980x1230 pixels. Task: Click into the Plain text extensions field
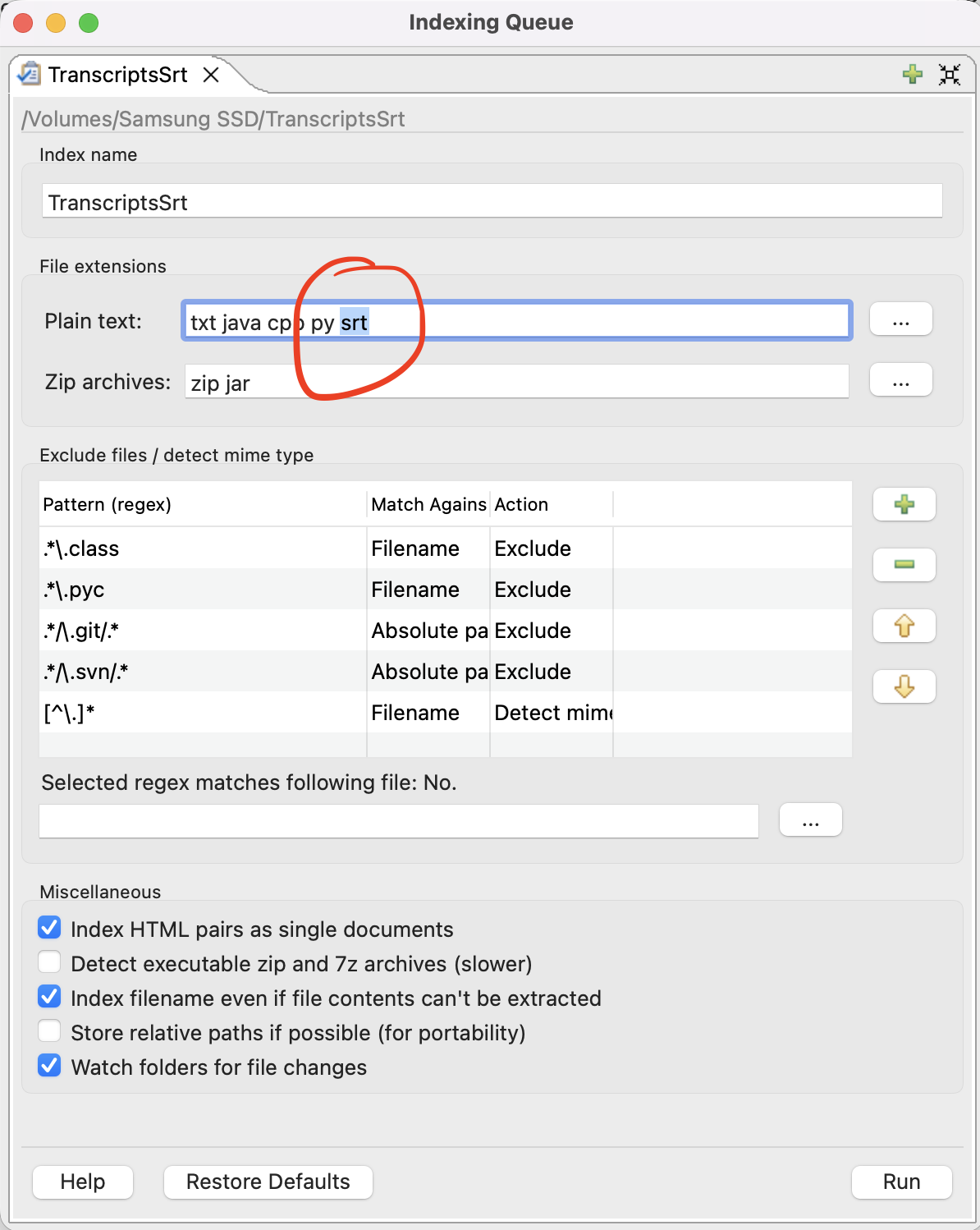[516, 321]
